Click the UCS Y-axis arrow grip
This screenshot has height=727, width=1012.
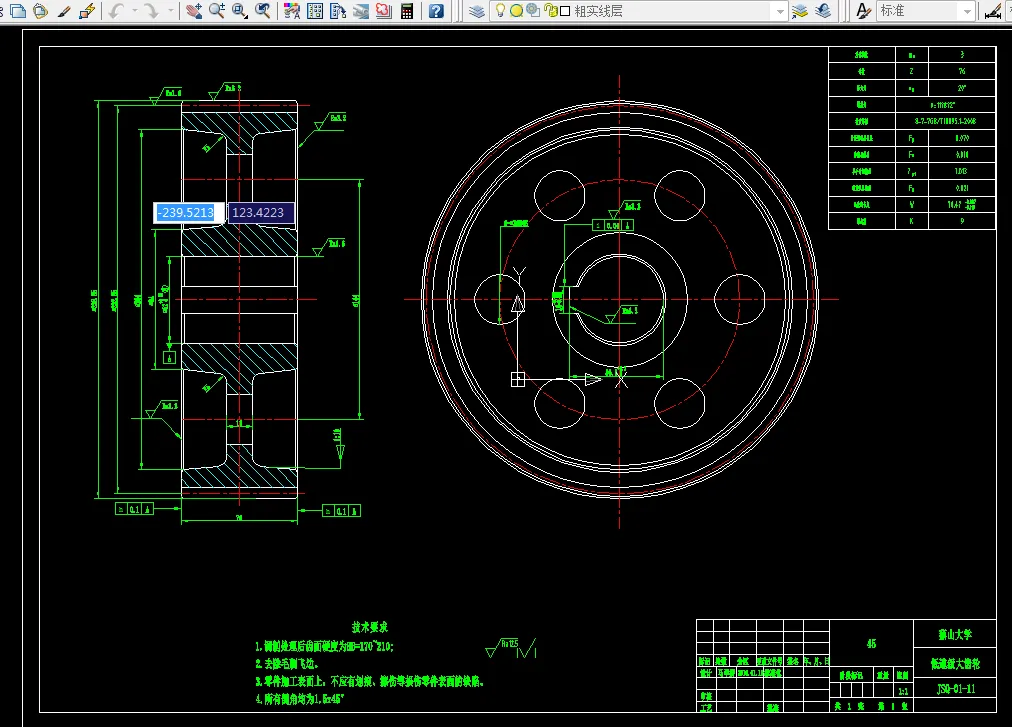point(518,303)
